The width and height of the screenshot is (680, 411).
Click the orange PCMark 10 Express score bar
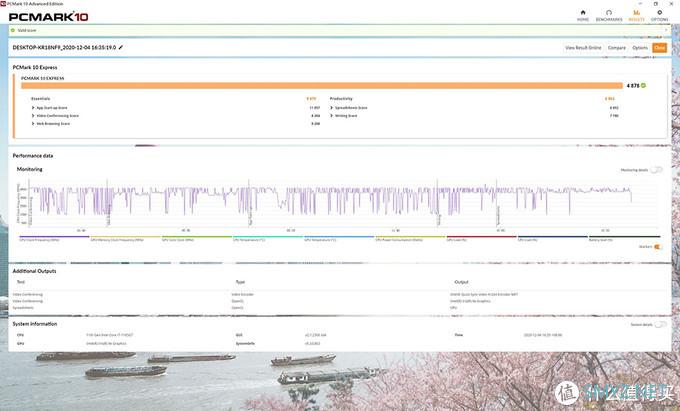(x=322, y=85)
